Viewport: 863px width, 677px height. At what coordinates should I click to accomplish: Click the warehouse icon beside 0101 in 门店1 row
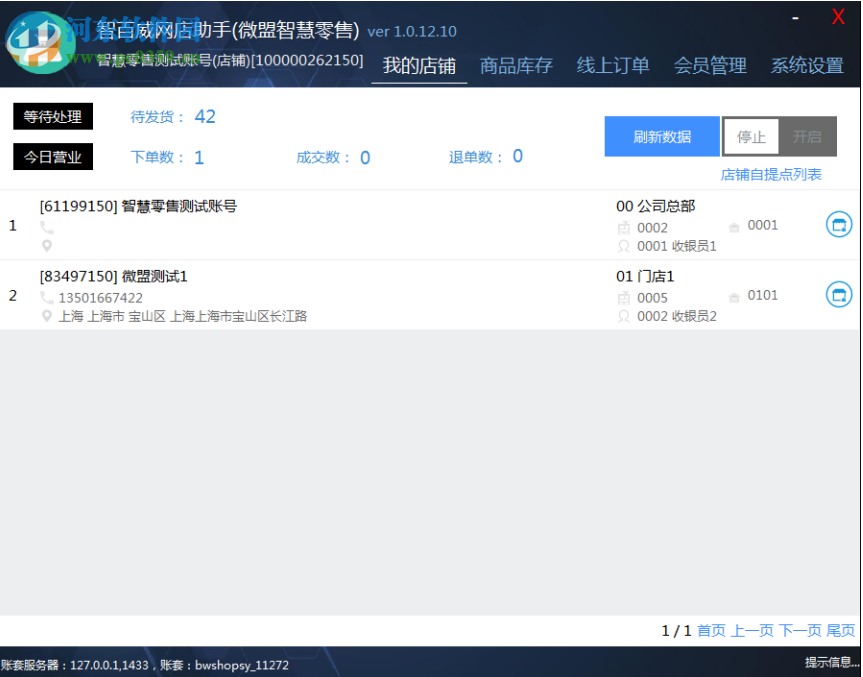click(x=734, y=296)
